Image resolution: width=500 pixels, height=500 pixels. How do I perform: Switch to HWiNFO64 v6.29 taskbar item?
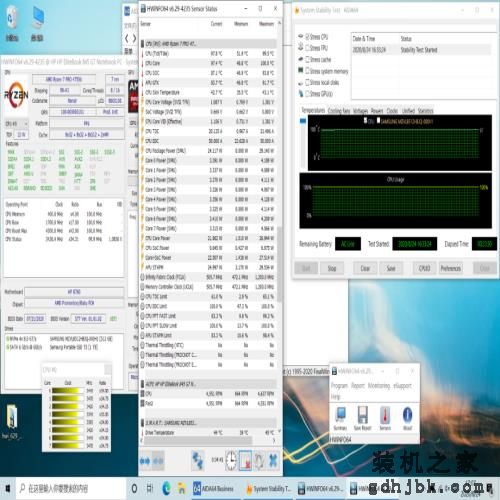pyautogui.click(x=320, y=489)
